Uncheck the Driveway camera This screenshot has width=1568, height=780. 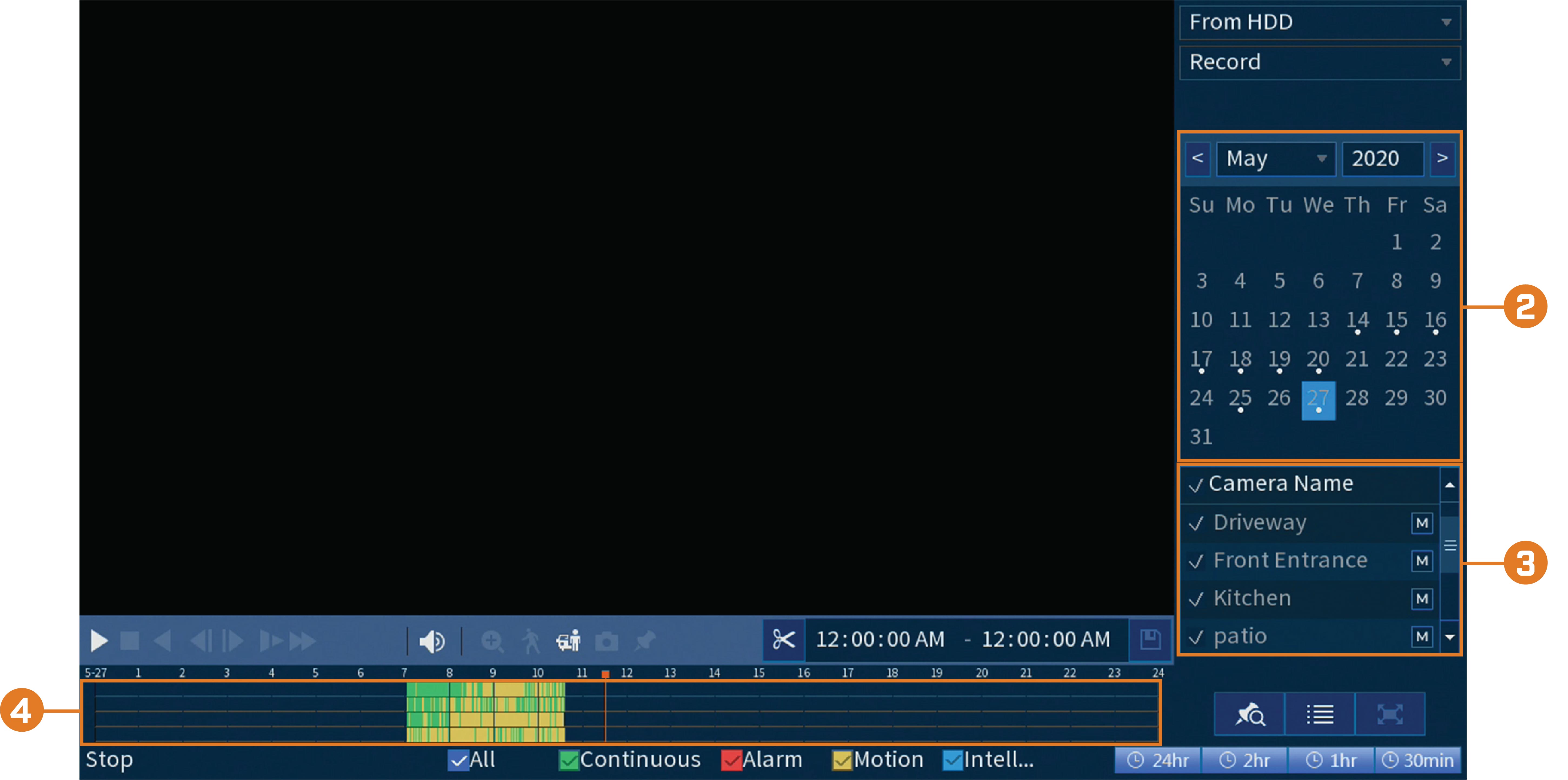(1197, 523)
